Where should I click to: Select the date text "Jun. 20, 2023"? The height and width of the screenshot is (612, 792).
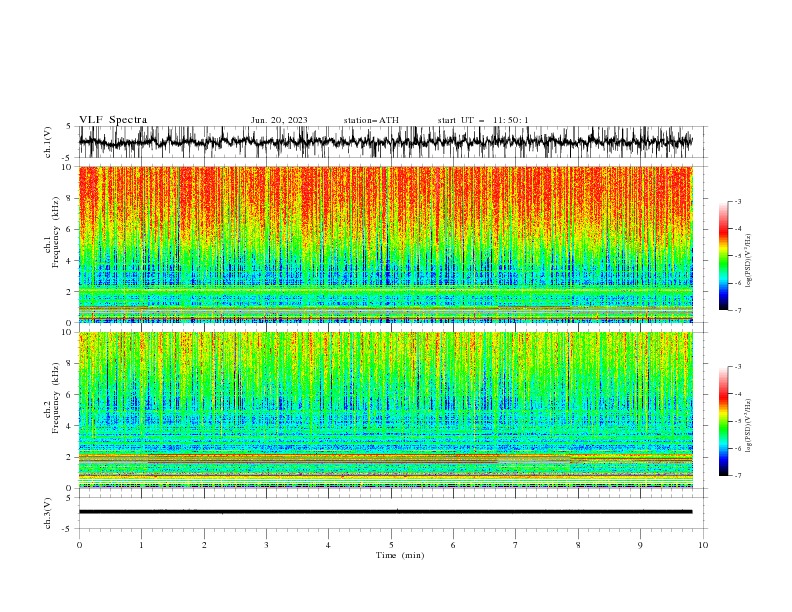(x=279, y=120)
